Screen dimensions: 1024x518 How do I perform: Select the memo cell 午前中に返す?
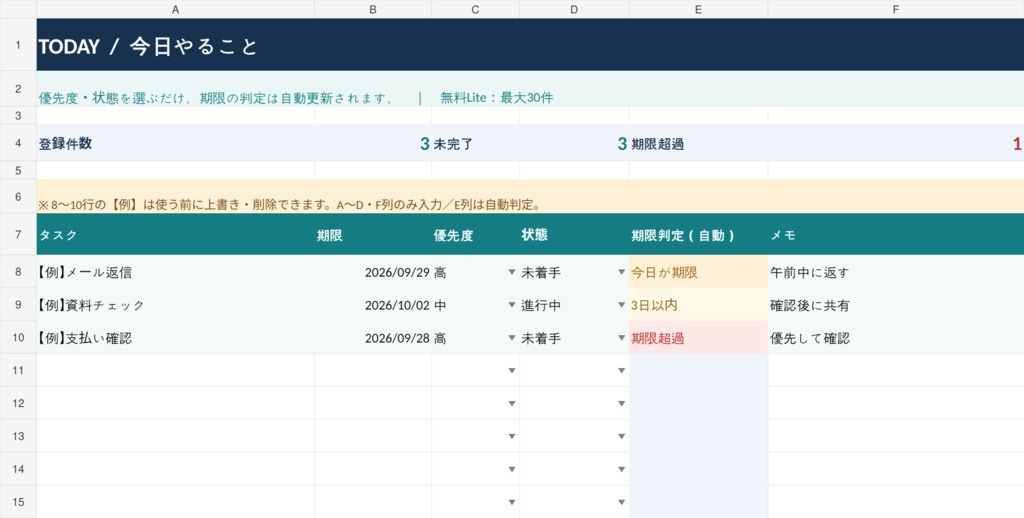[x=896, y=272]
